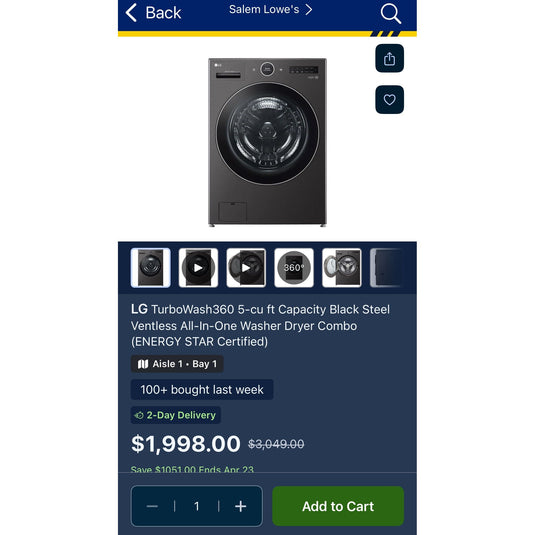535x535 pixels.
Task: Open the 360° view thumbnail
Action: click(294, 268)
